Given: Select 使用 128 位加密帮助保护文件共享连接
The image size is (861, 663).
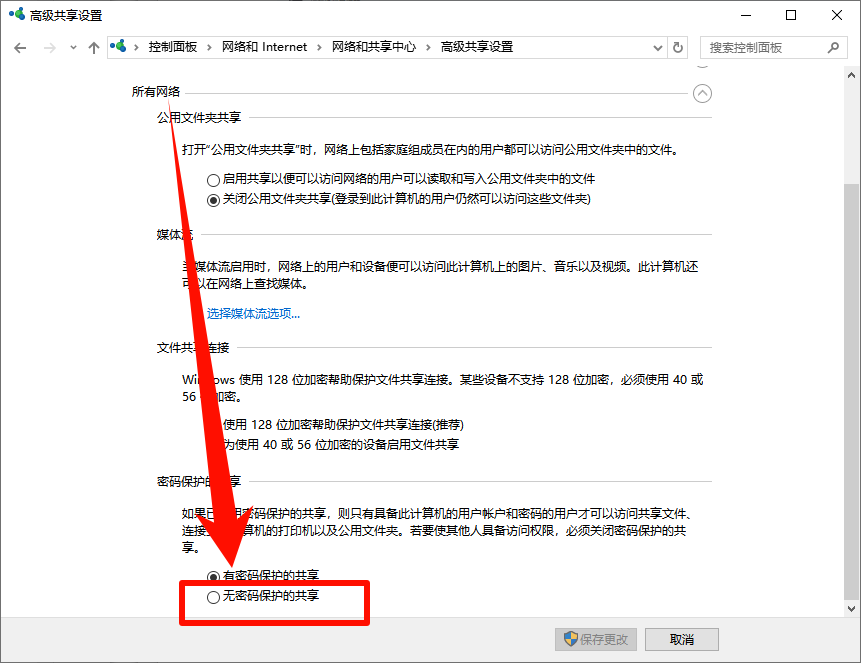Looking at the screenshot, I should (214, 423).
